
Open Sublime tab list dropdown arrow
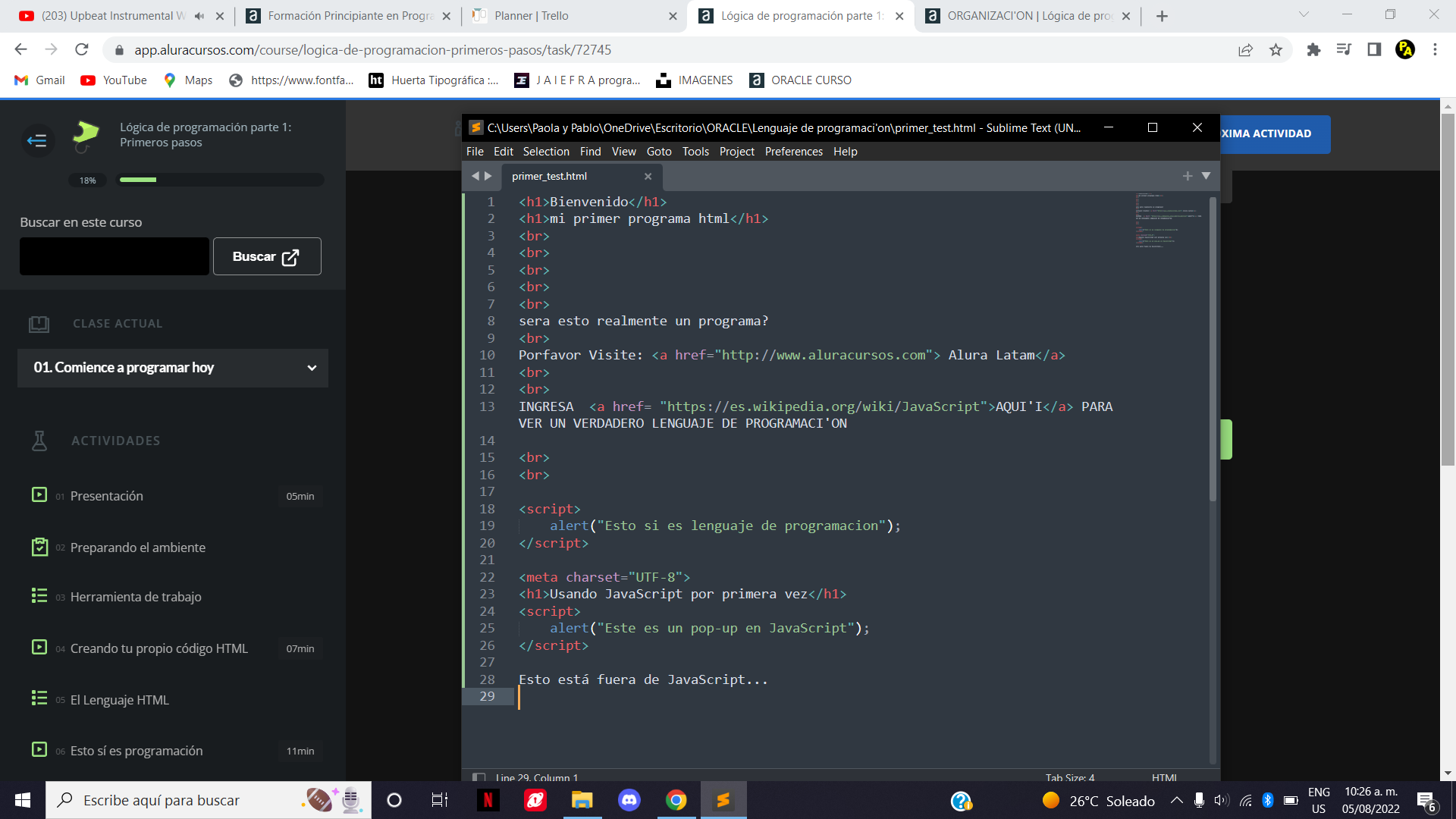pyautogui.click(x=1206, y=176)
